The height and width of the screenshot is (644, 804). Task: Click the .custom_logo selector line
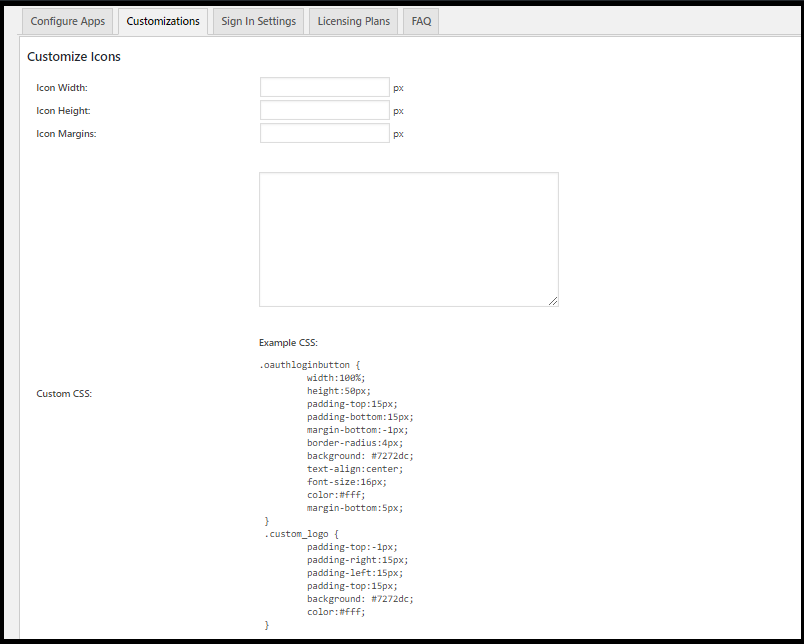click(302, 534)
